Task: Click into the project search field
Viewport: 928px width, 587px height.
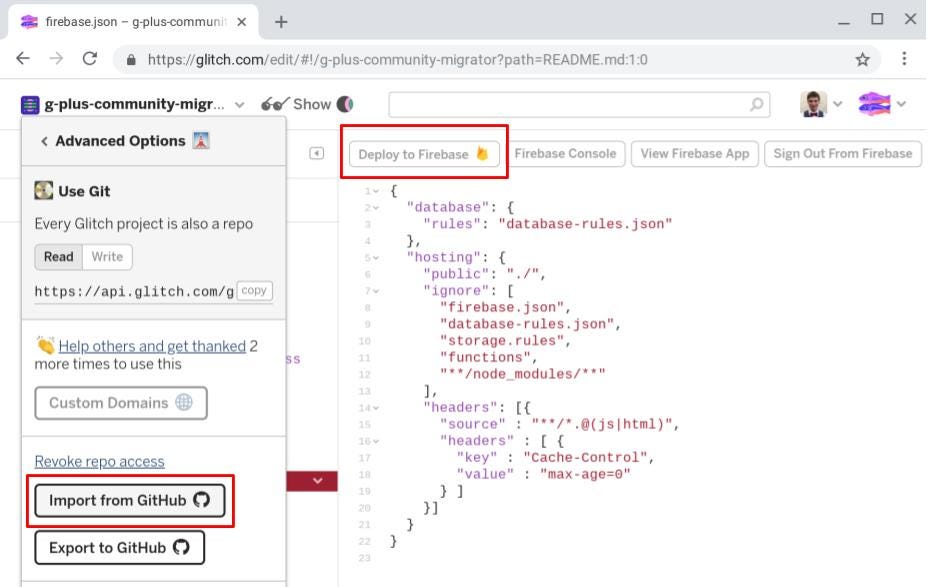Action: pyautogui.click(x=579, y=105)
